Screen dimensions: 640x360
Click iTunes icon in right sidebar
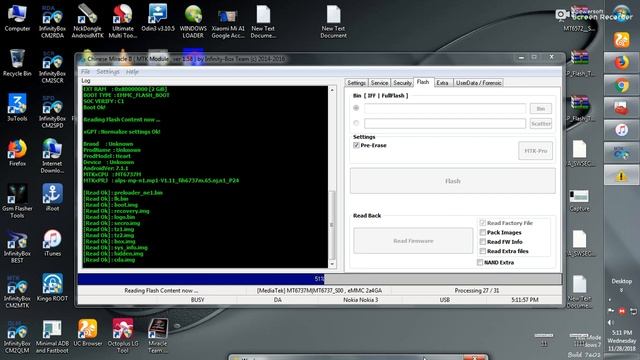click(x=622, y=130)
